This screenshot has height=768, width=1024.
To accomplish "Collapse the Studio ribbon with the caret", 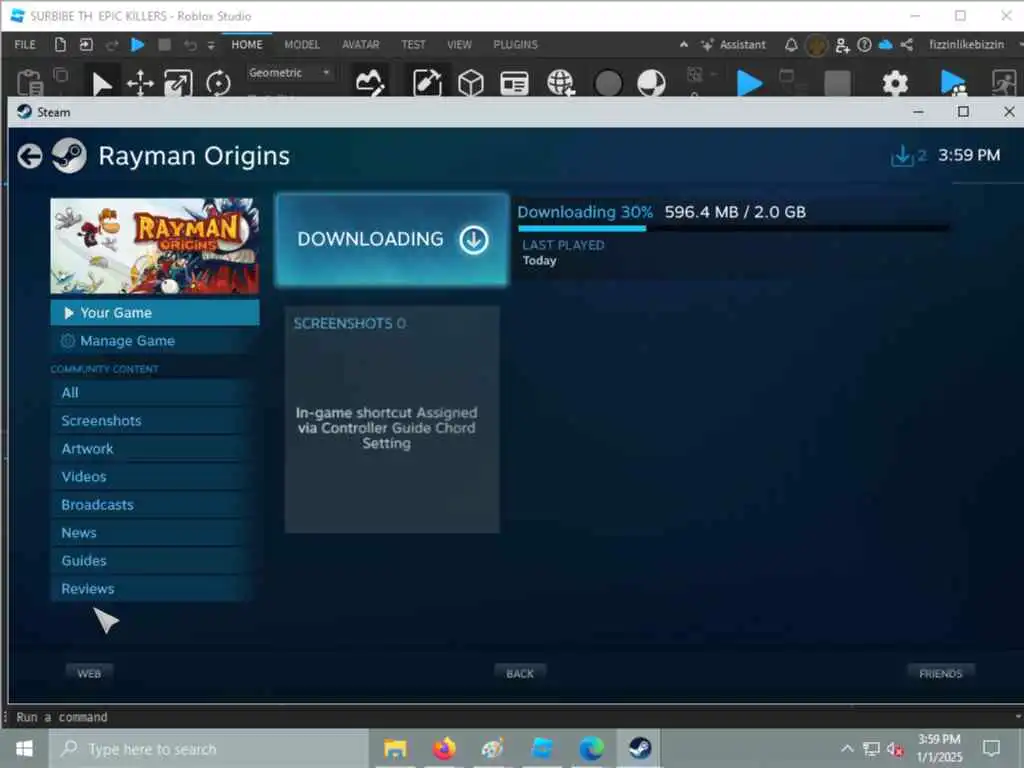I will click(x=684, y=44).
